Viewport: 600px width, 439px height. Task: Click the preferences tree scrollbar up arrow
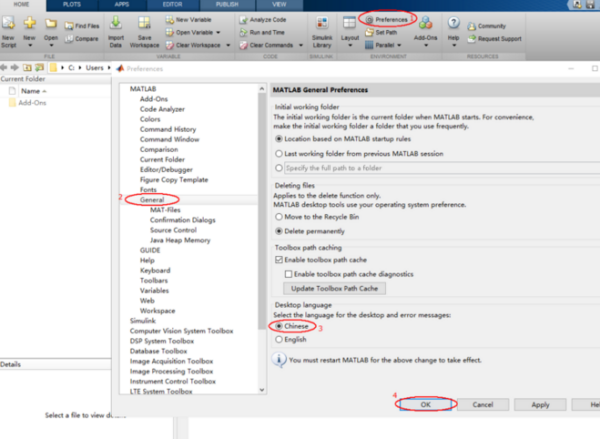[x=262, y=89]
